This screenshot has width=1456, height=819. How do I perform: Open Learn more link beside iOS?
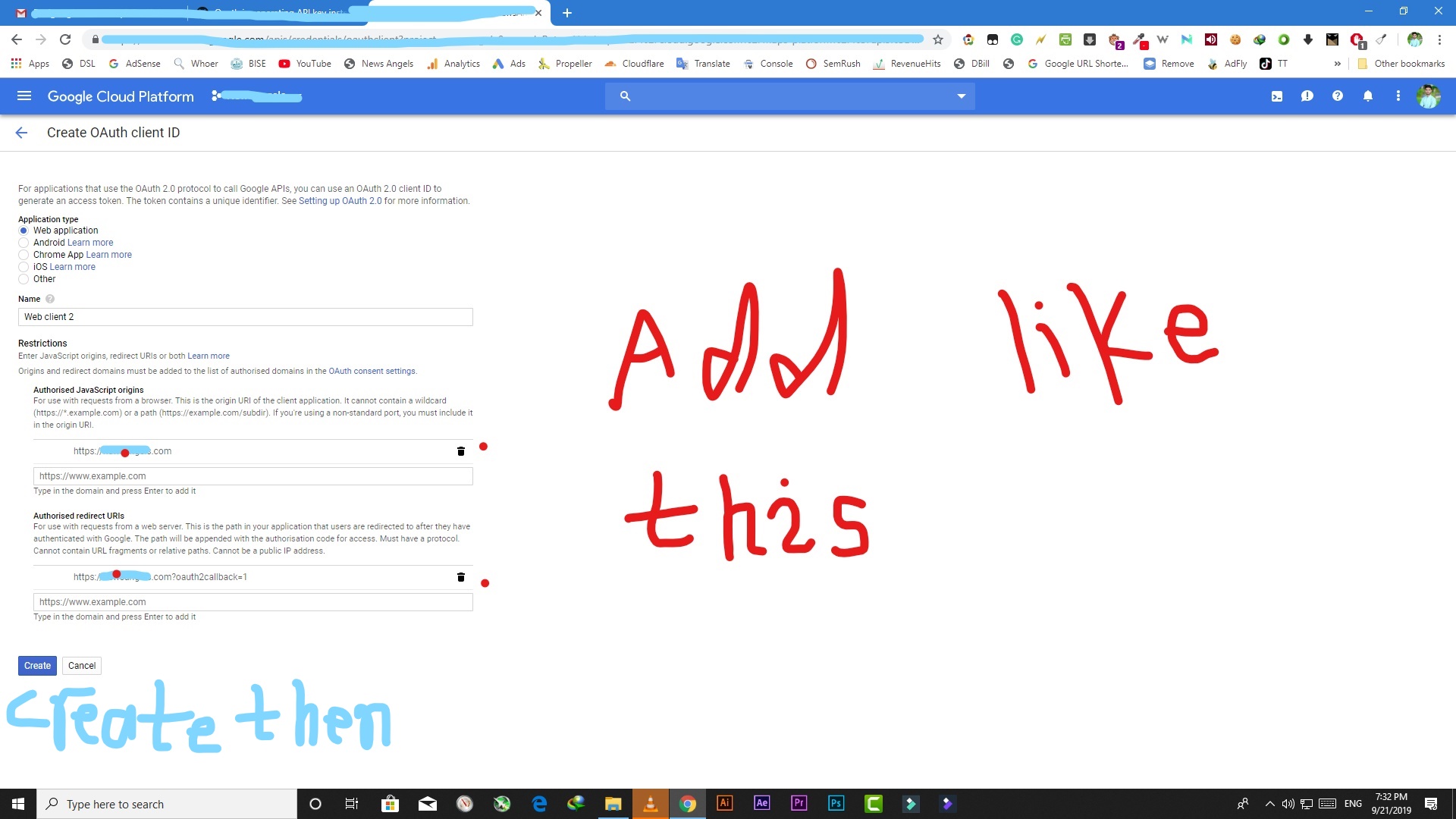click(x=72, y=267)
